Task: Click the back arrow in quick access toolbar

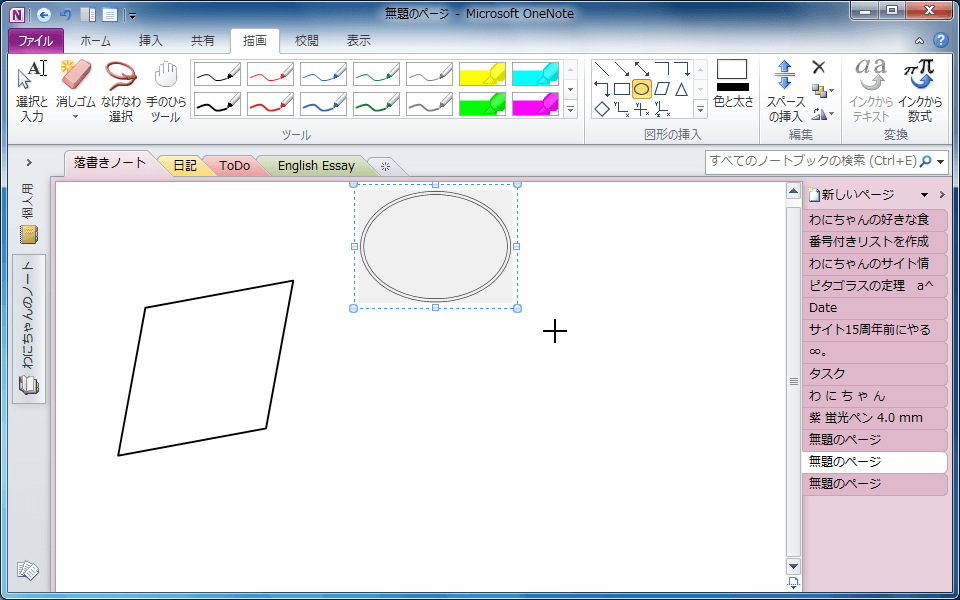Action: coord(44,15)
